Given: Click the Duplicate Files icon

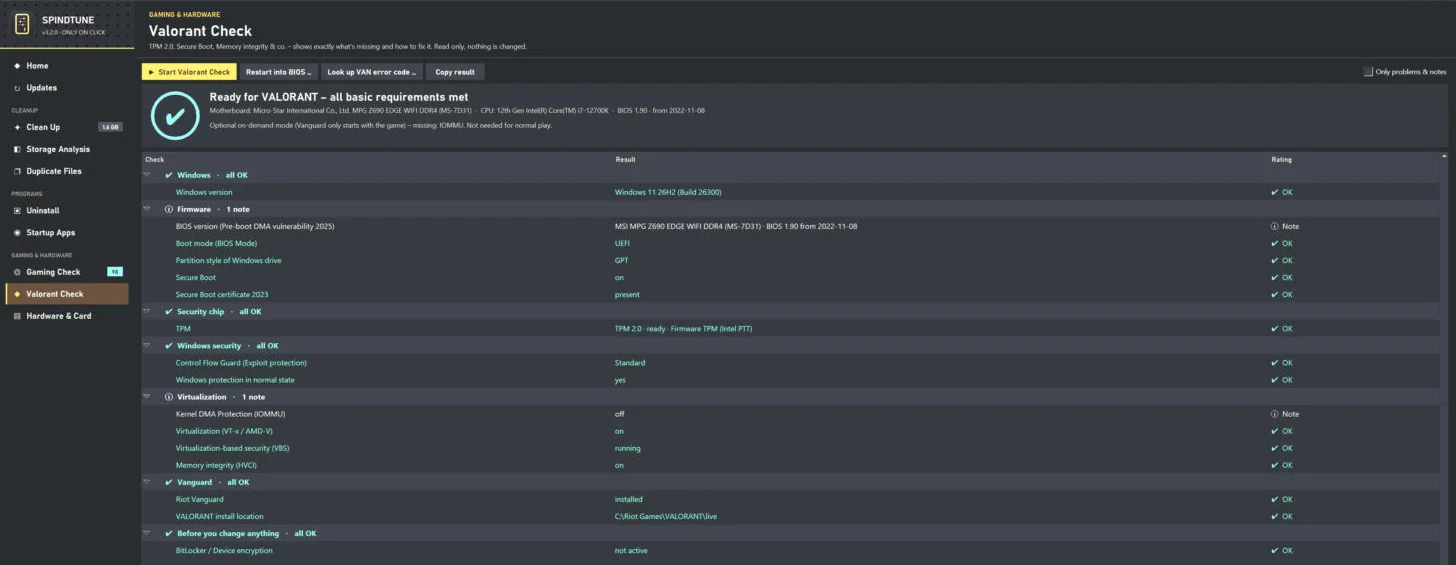Looking at the screenshot, I should [x=17, y=171].
